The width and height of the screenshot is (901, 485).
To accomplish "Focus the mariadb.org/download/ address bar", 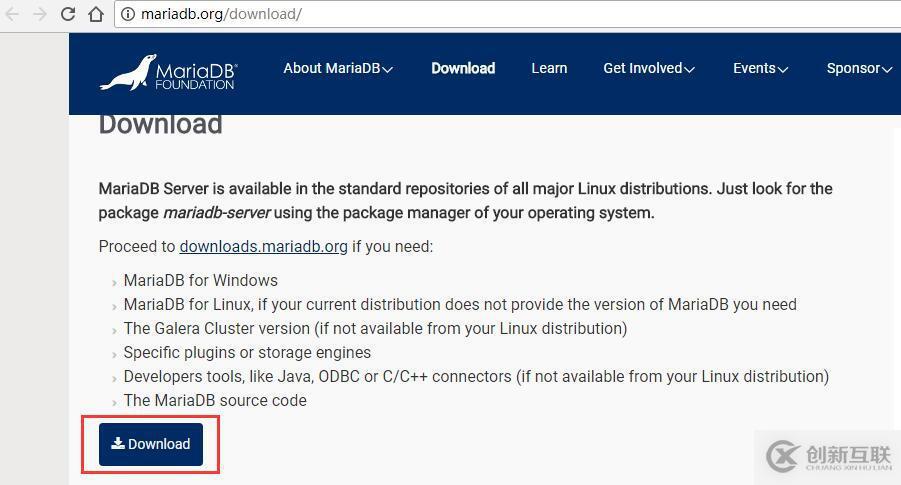I will [x=400, y=14].
